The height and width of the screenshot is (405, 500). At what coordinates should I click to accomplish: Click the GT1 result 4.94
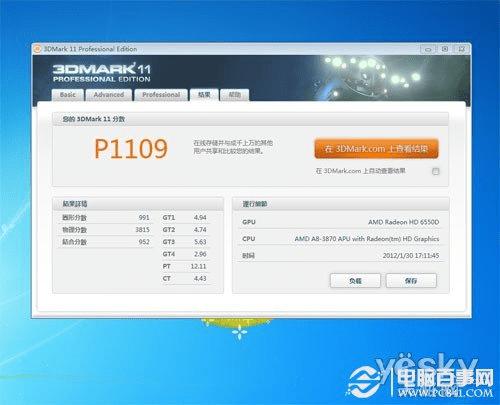click(200, 217)
